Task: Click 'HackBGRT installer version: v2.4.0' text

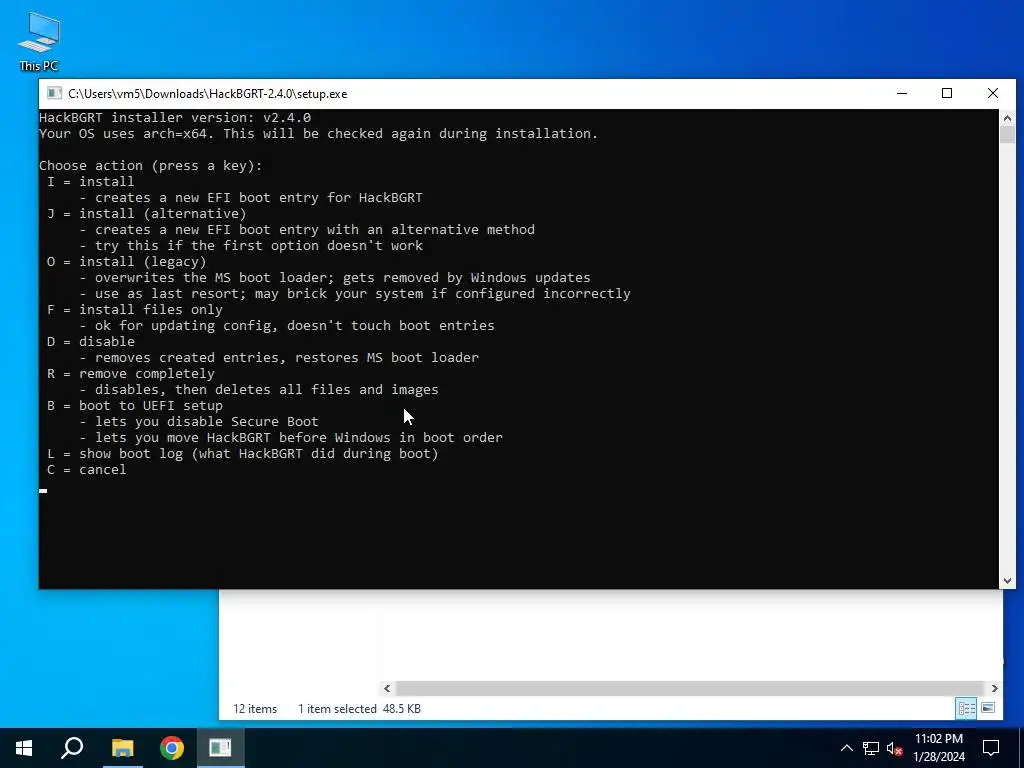Action: (175, 118)
